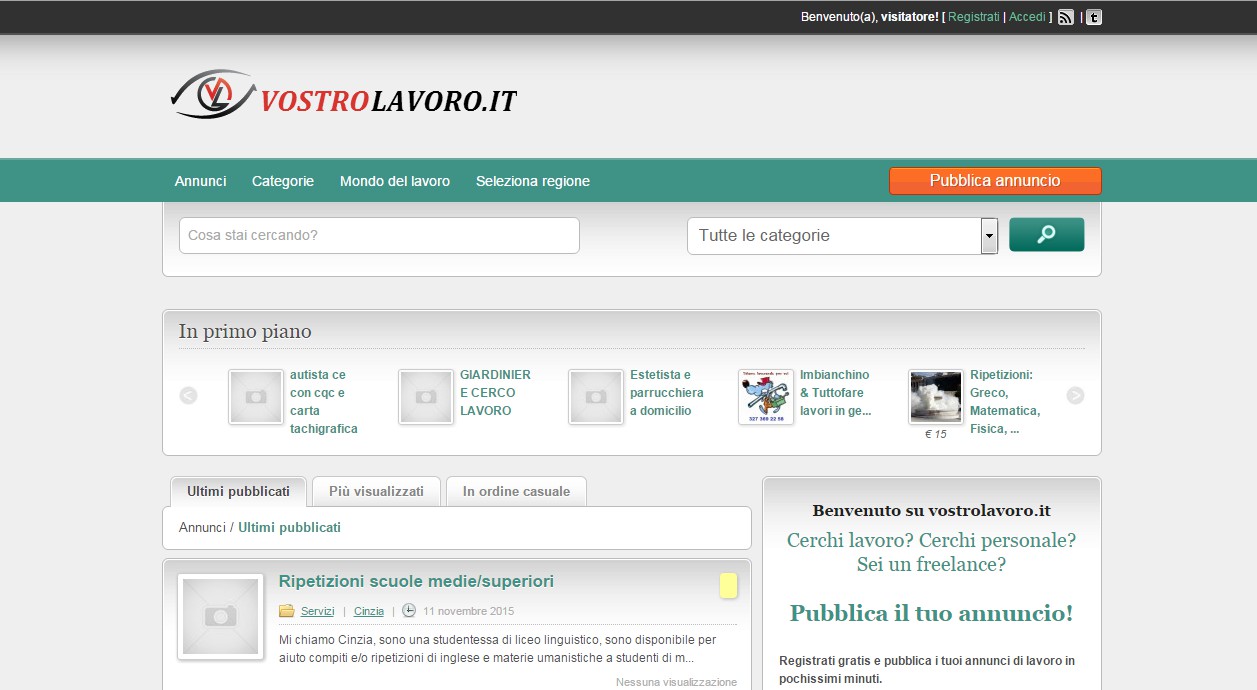This screenshot has height=690, width=1257.
Task: Open the Twitter icon in top bar
Action: [x=1094, y=17]
